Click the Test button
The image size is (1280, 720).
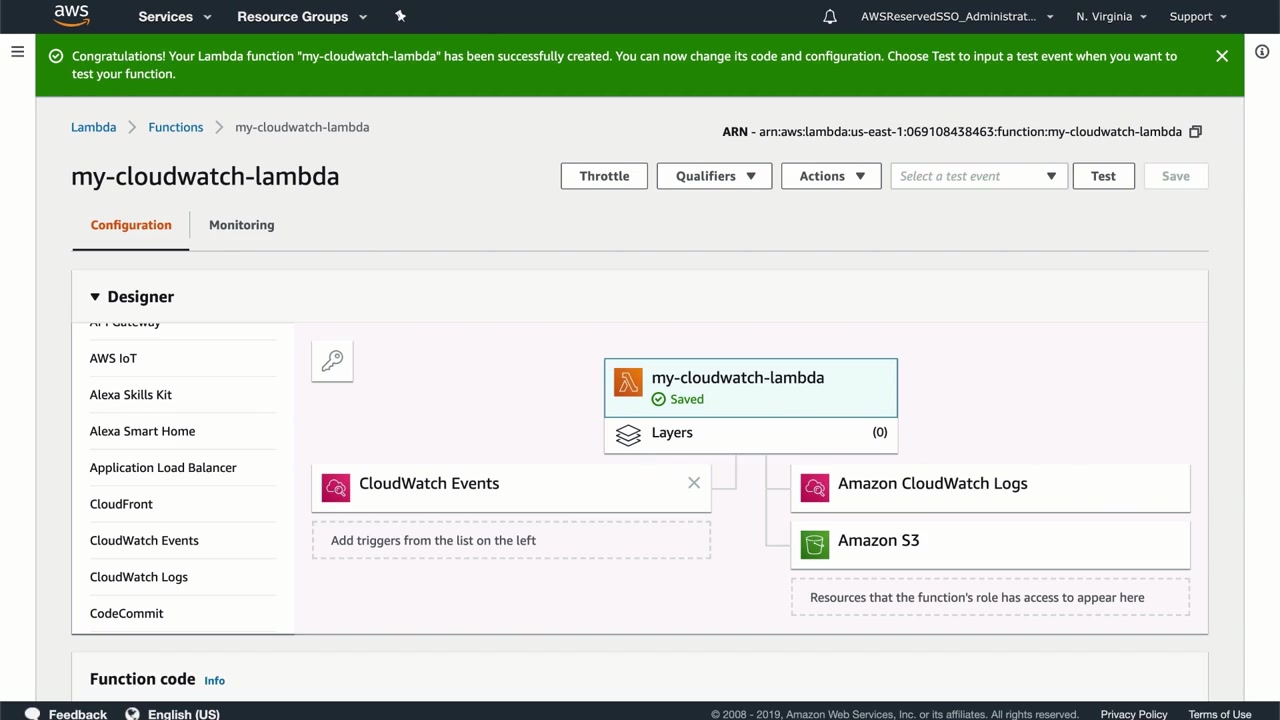tap(1104, 176)
